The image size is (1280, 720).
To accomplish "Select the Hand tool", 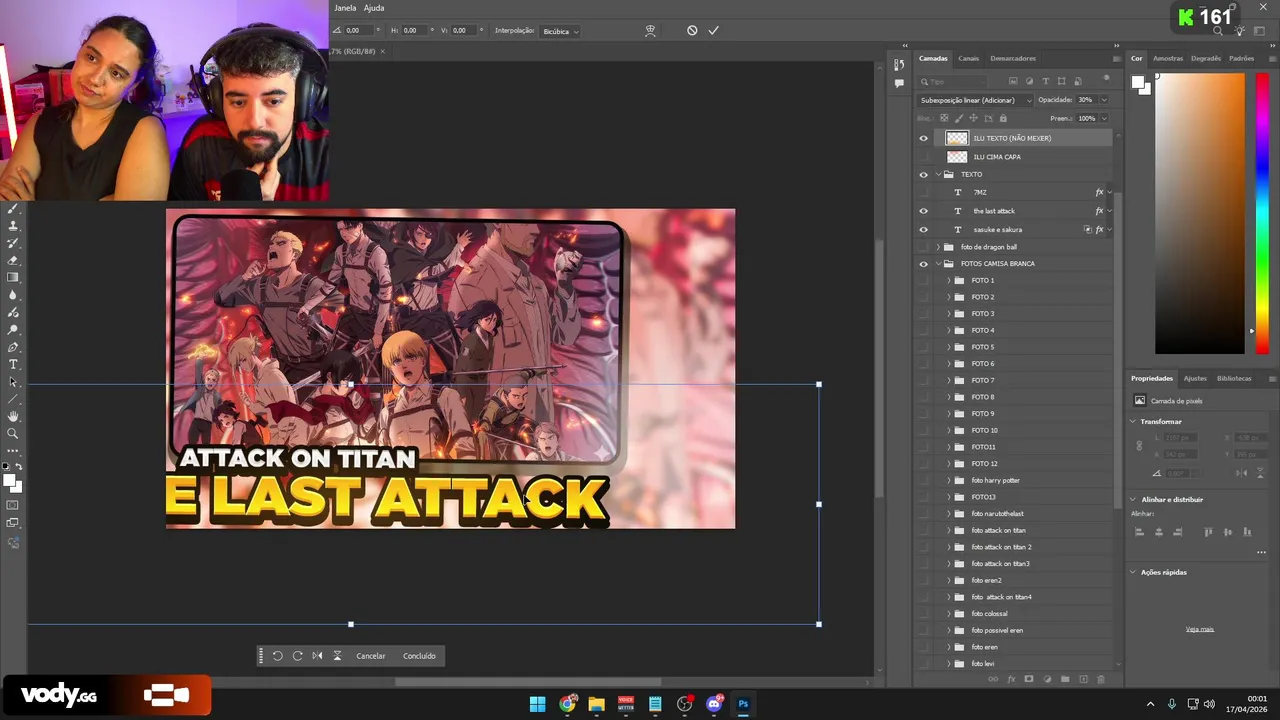I will pos(13,416).
